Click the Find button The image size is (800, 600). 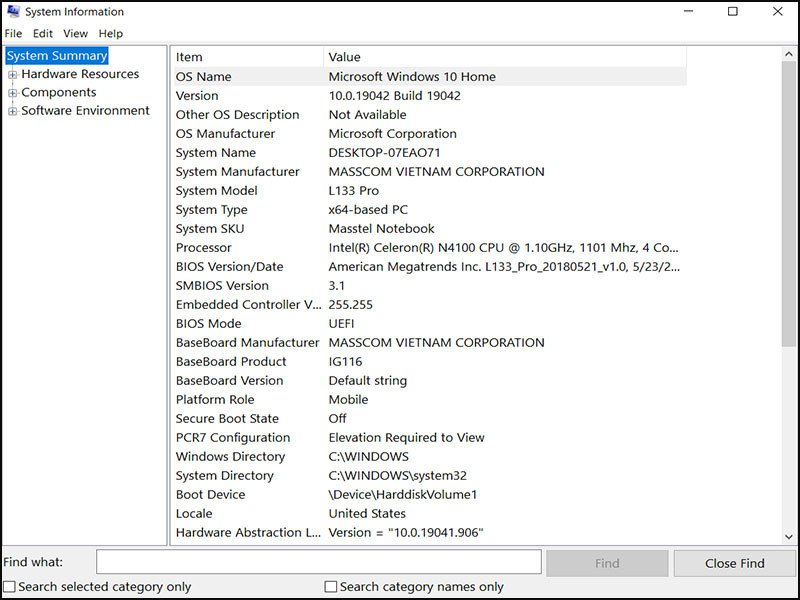pyautogui.click(x=607, y=562)
